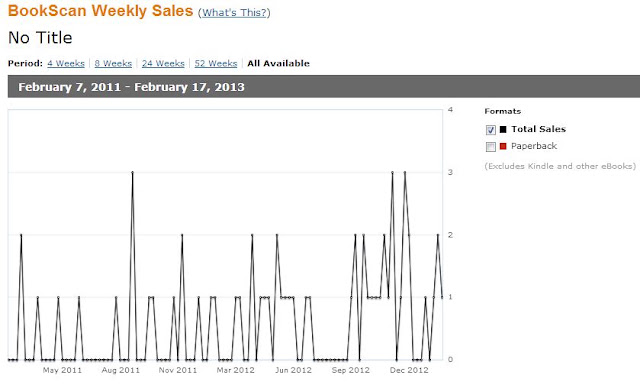640x388 pixels.
Task: Click the August 2011 peak data point at 3
Action: [x=133, y=172]
